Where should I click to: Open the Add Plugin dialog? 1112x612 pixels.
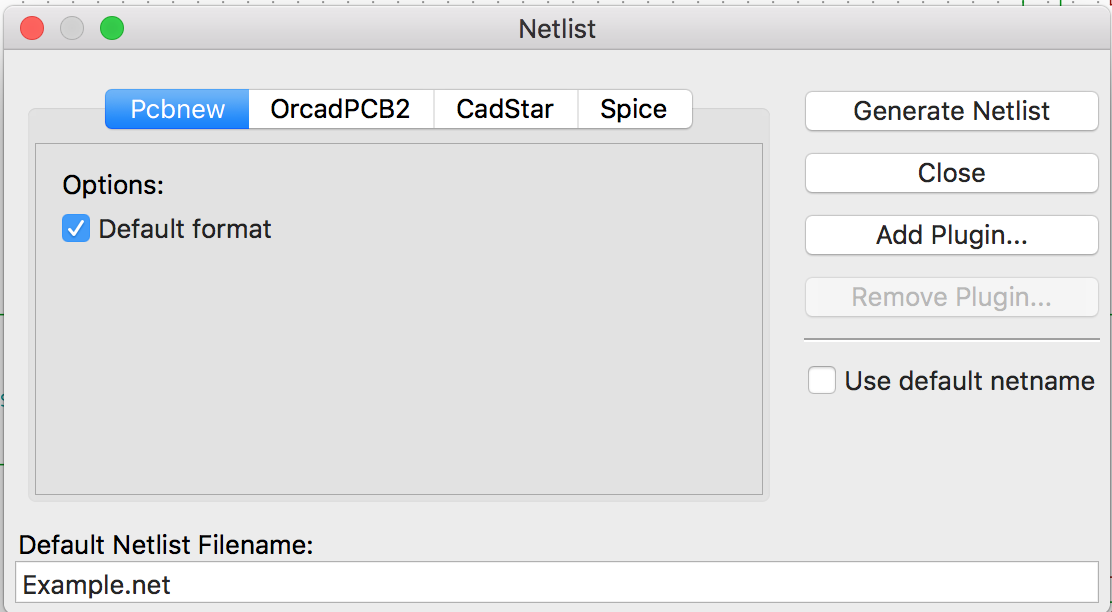[x=951, y=235]
